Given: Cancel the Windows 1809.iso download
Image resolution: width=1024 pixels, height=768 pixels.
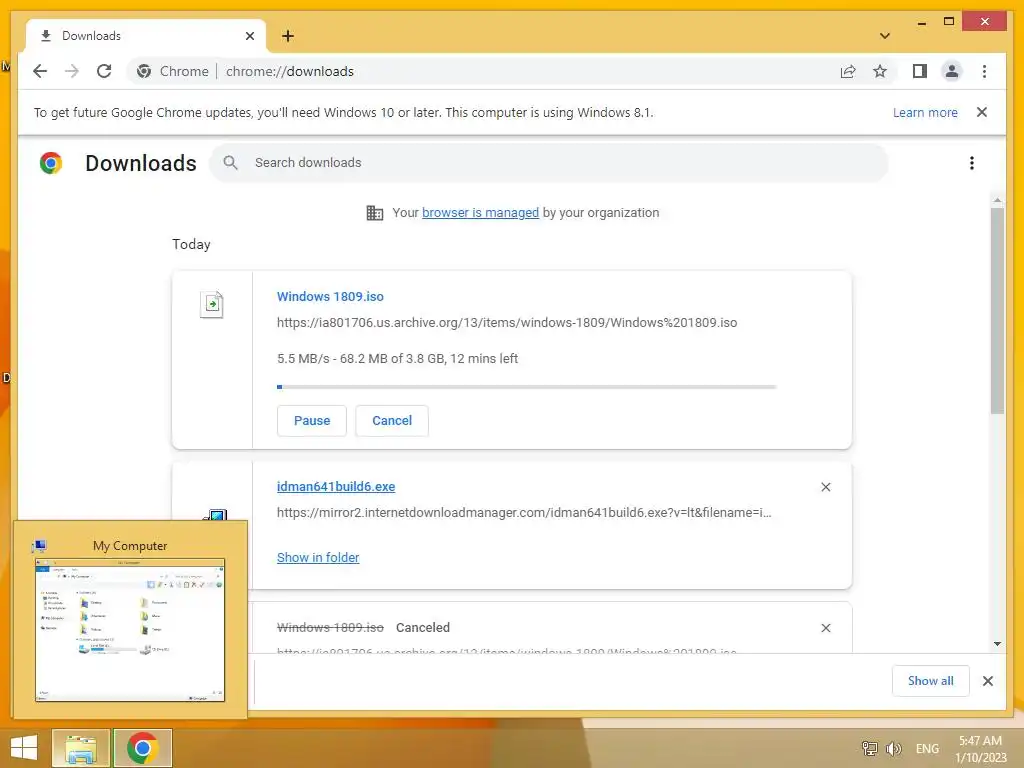Looking at the screenshot, I should click(392, 421).
